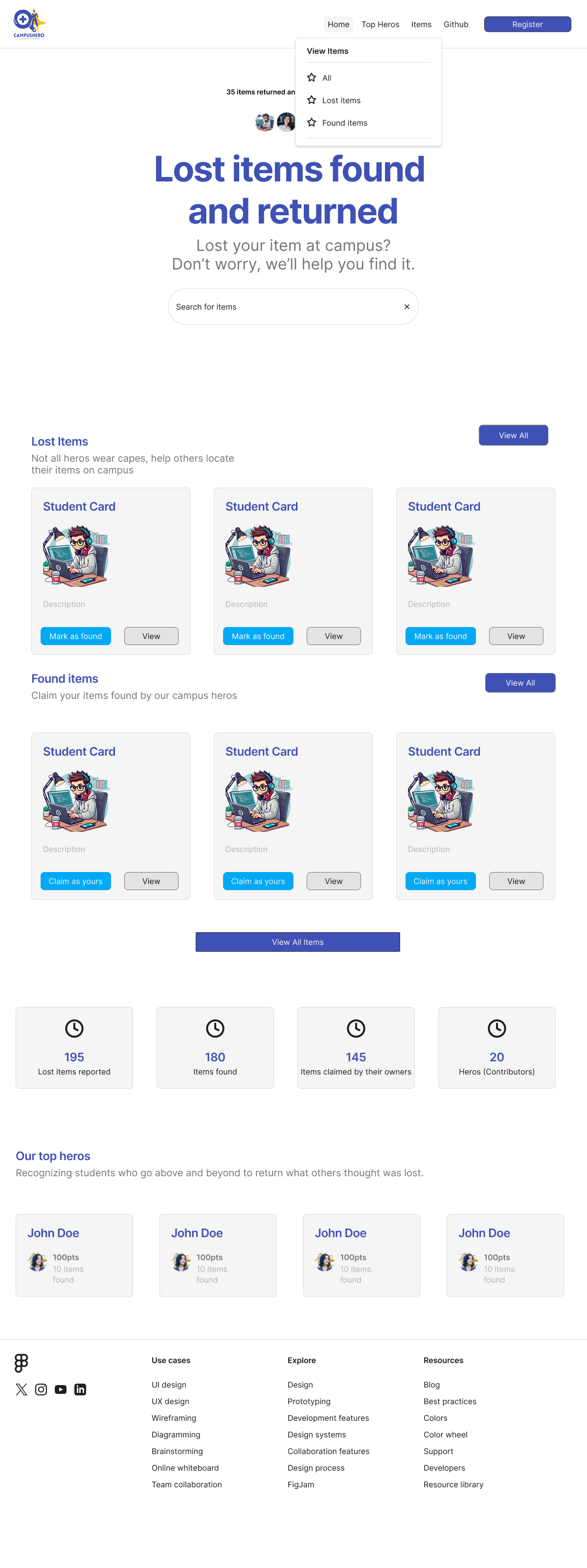This screenshot has height=1568, width=587.
Task: Open the Github nav item
Action: pyautogui.click(x=455, y=24)
